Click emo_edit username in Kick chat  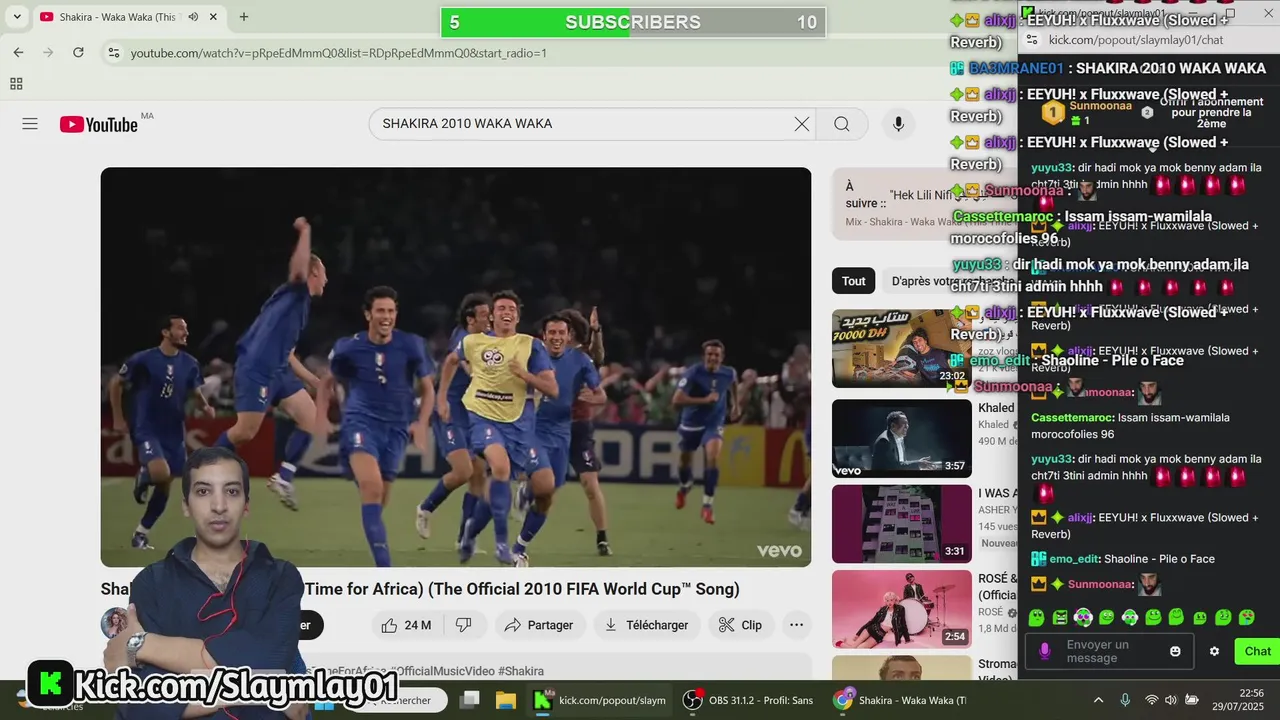pyautogui.click(x=1074, y=559)
